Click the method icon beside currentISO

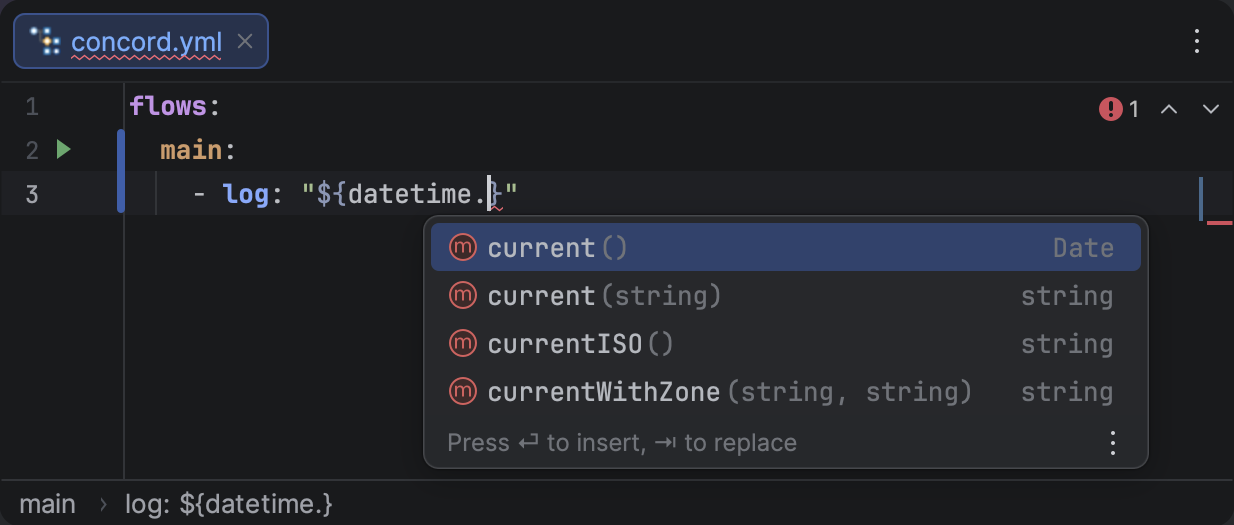pyautogui.click(x=462, y=344)
